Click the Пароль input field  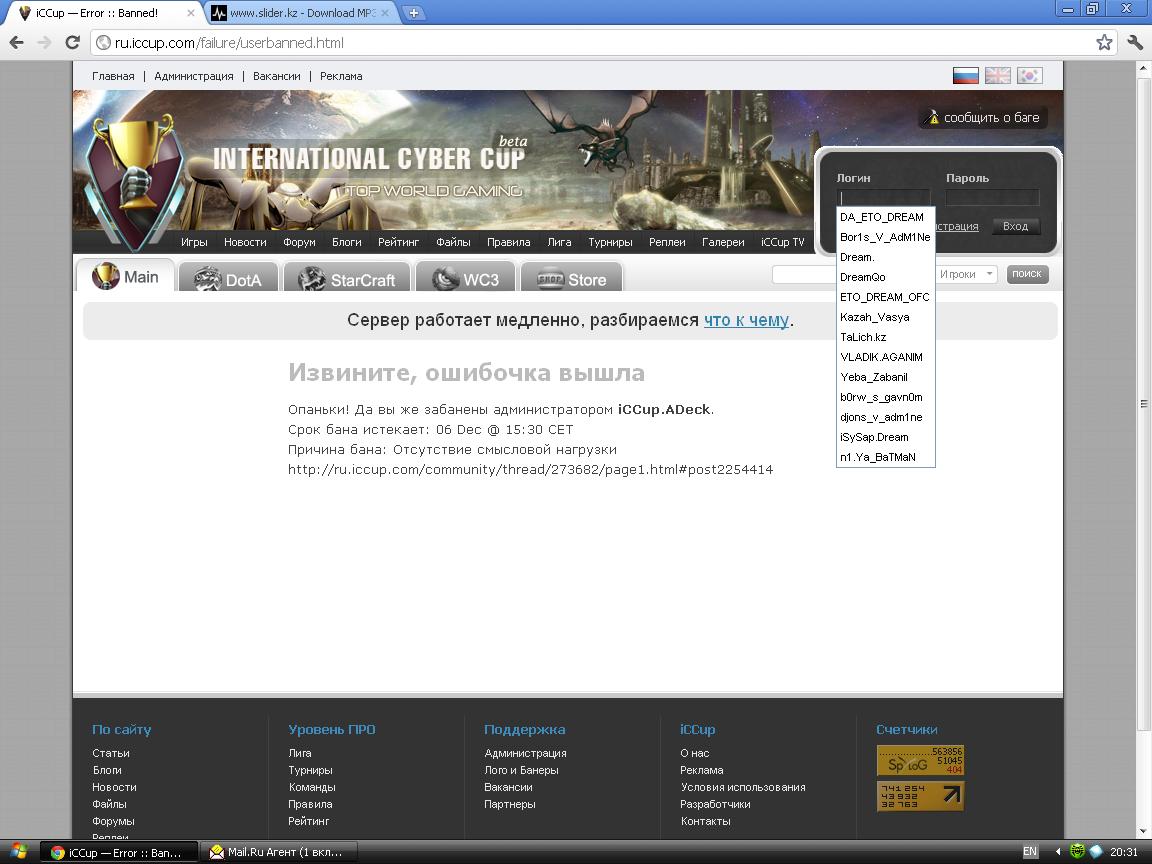[992, 197]
